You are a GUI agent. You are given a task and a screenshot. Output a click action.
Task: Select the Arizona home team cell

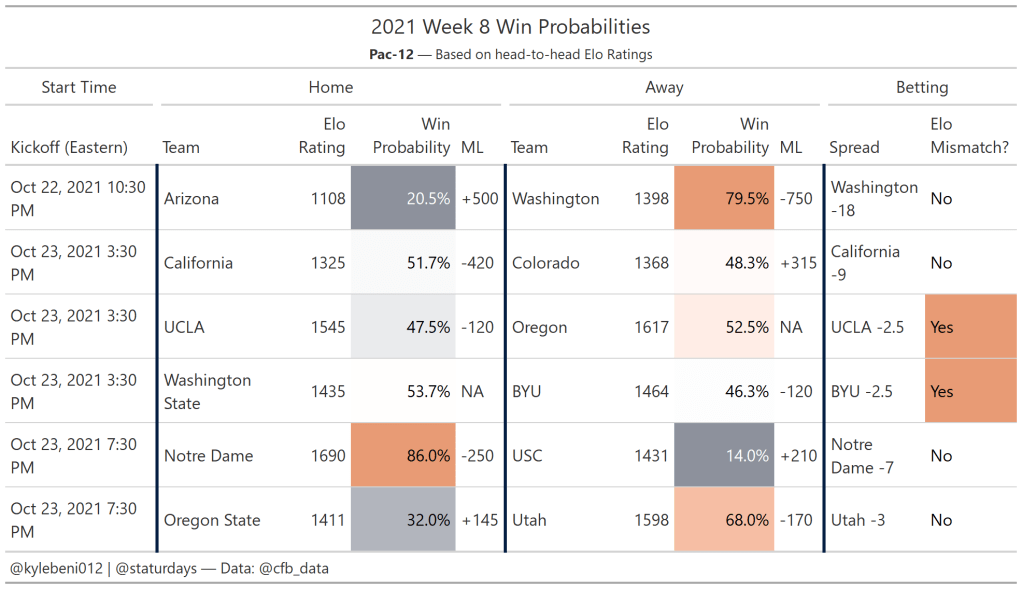tap(192, 199)
